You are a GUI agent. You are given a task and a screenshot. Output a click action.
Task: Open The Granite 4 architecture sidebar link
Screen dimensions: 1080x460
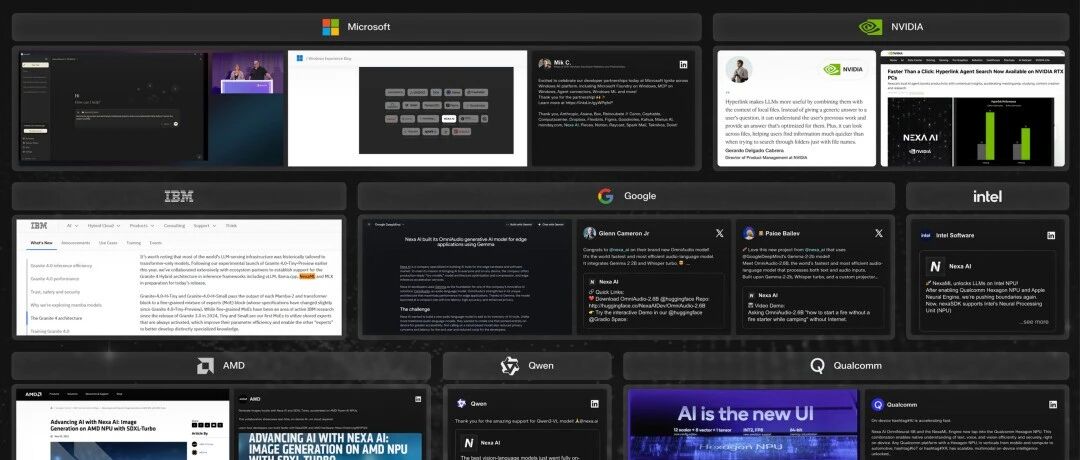click(x=56, y=318)
